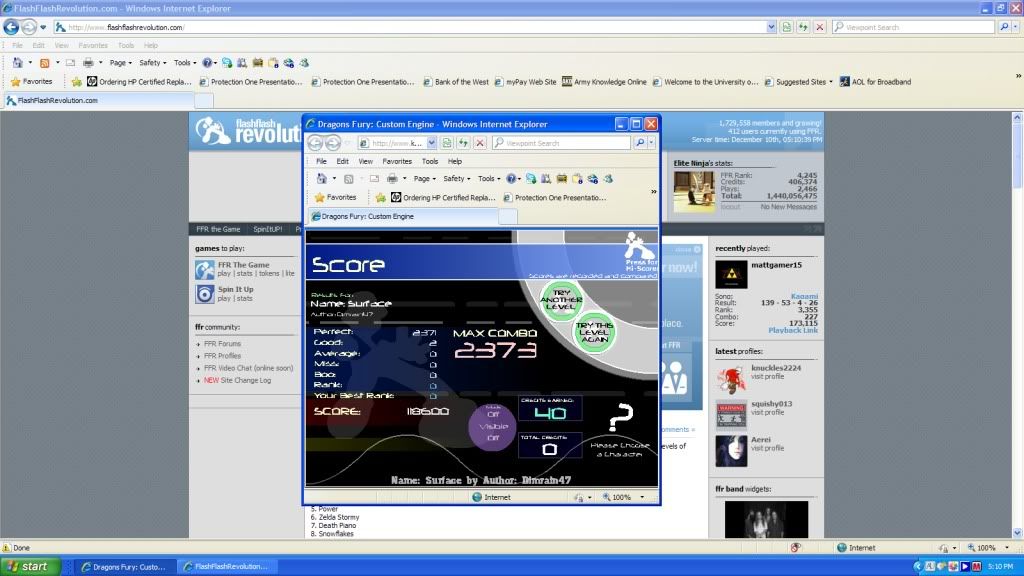Click the blue Help icon in main toolbar

click(207, 62)
